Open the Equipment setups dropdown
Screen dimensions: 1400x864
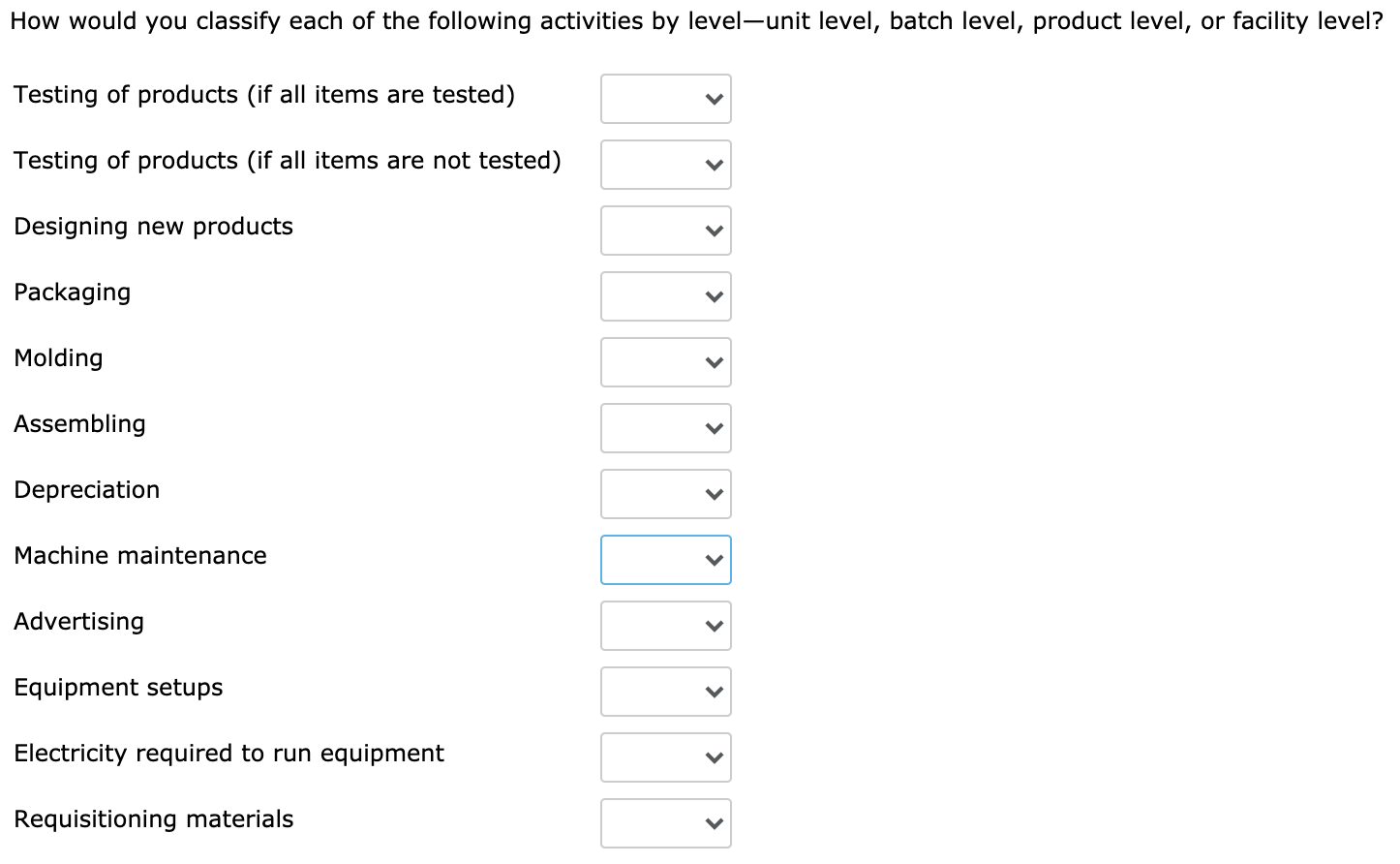tap(665, 692)
